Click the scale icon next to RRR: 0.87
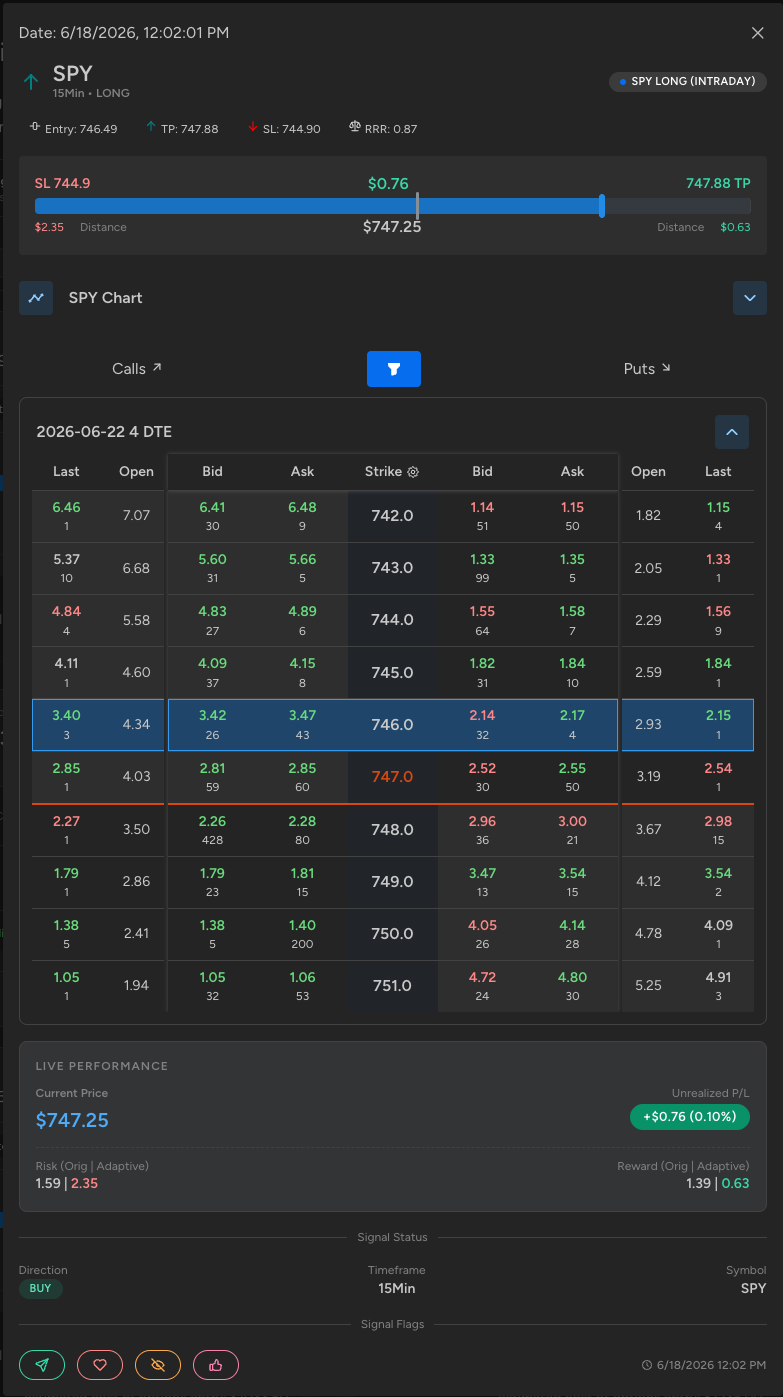Screen dimensions: 783x1397 (x=354, y=128)
